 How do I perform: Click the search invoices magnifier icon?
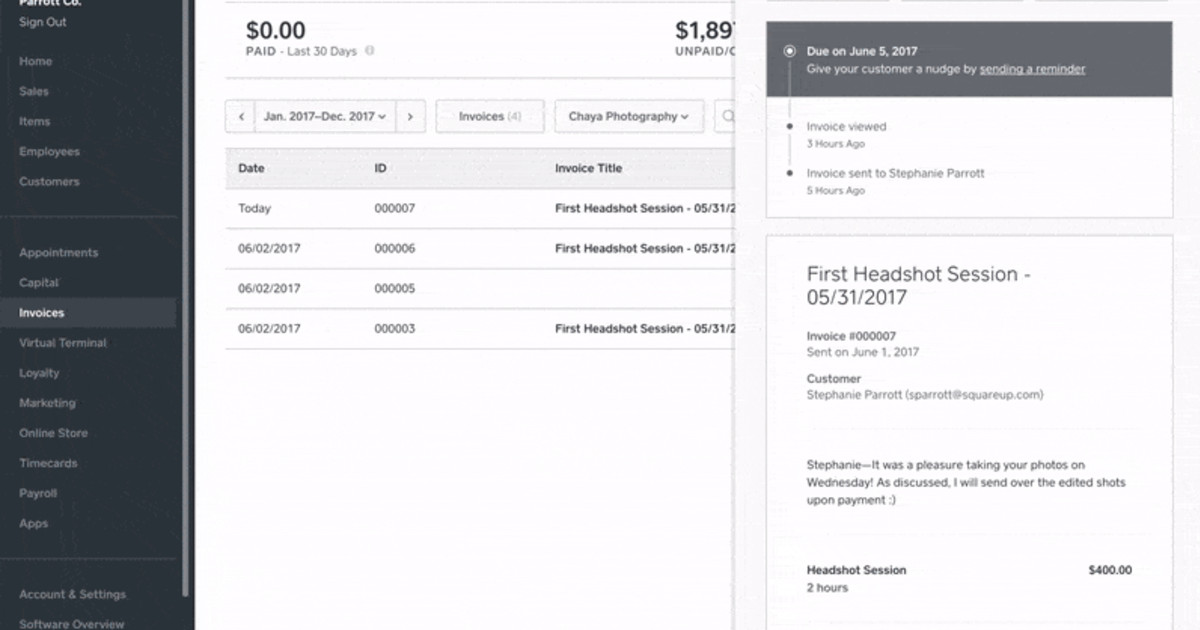coord(728,116)
